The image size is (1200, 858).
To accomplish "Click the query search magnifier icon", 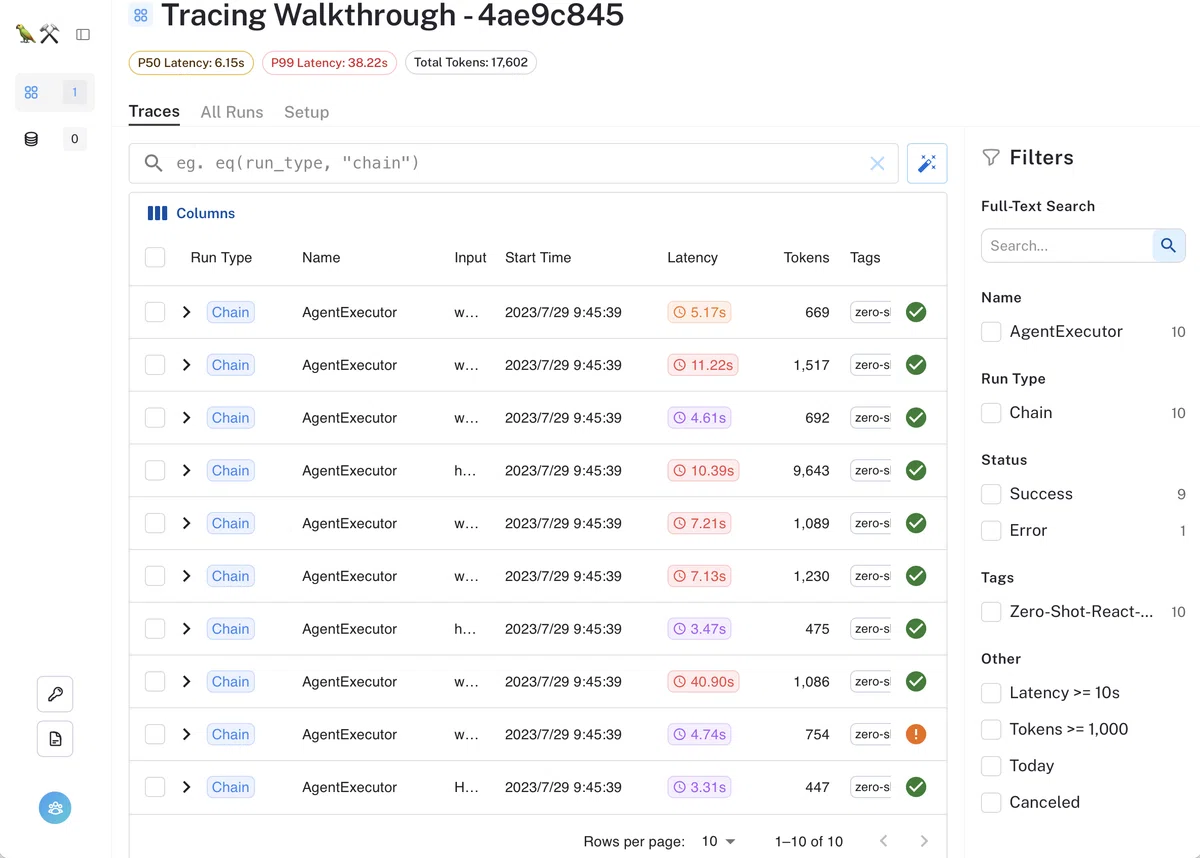I will [x=153, y=163].
